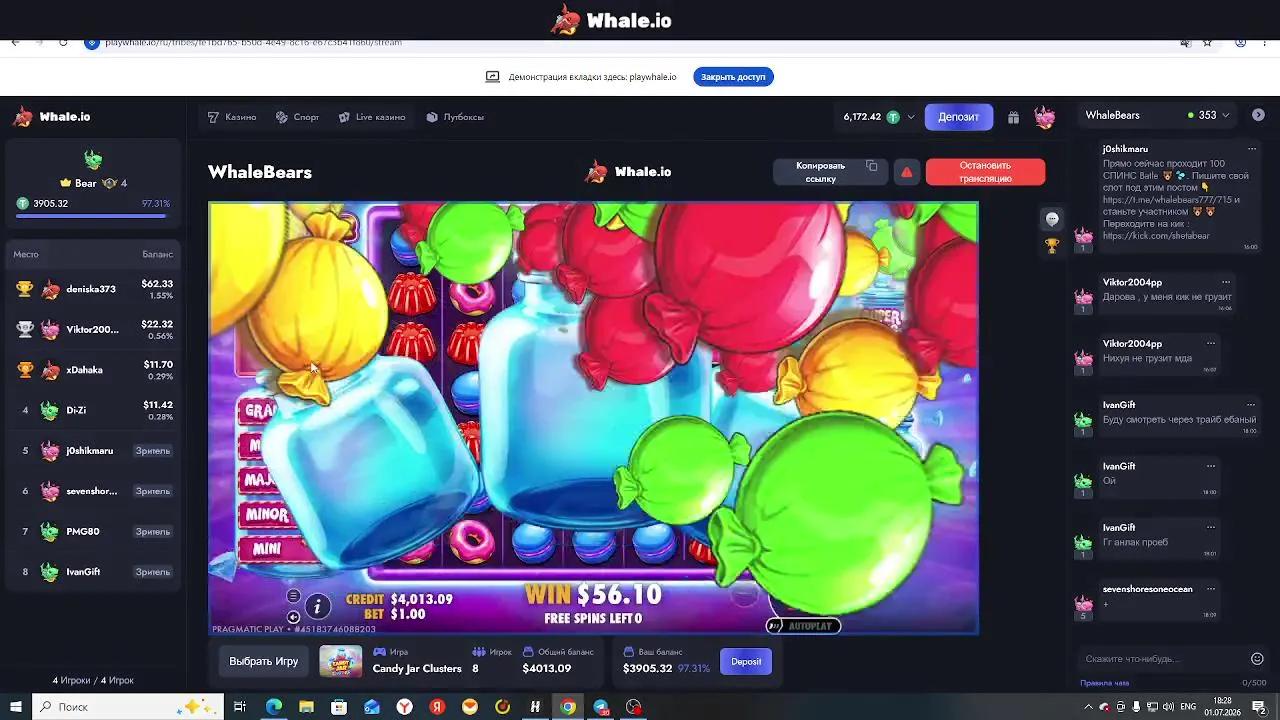This screenshot has height=720, width=1280.
Task: Click the bookmark star in the address bar
Action: pyautogui.click(x=1207, y=43)
